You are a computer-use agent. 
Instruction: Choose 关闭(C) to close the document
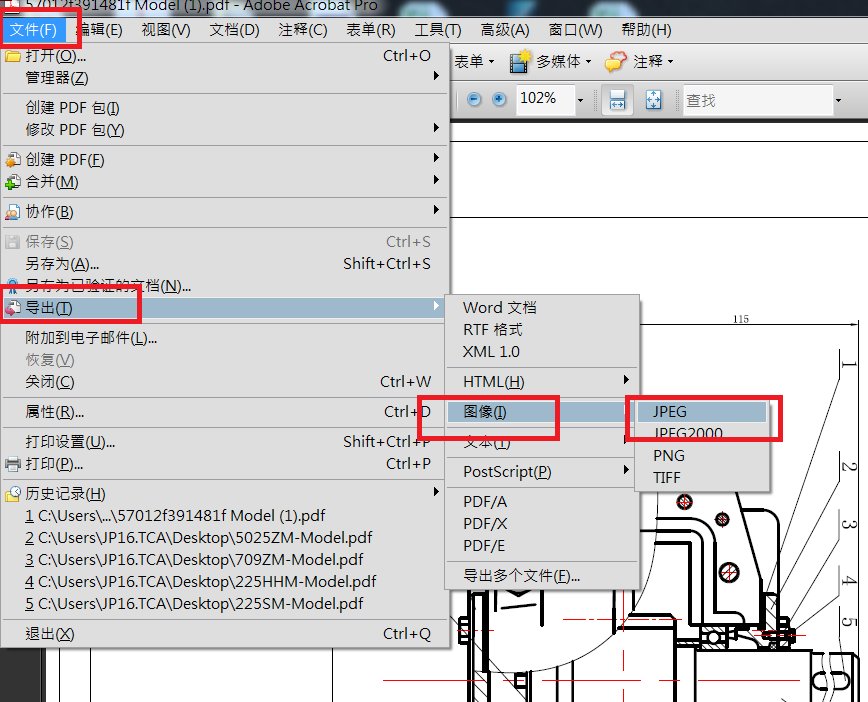coord(224,382)
